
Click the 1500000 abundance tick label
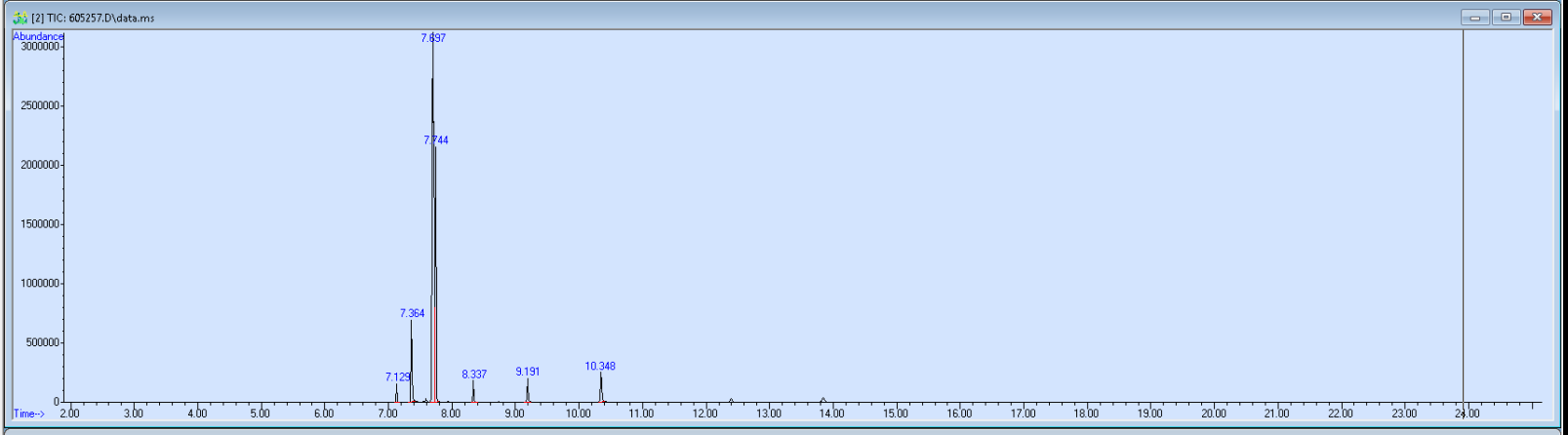[40, 224]
